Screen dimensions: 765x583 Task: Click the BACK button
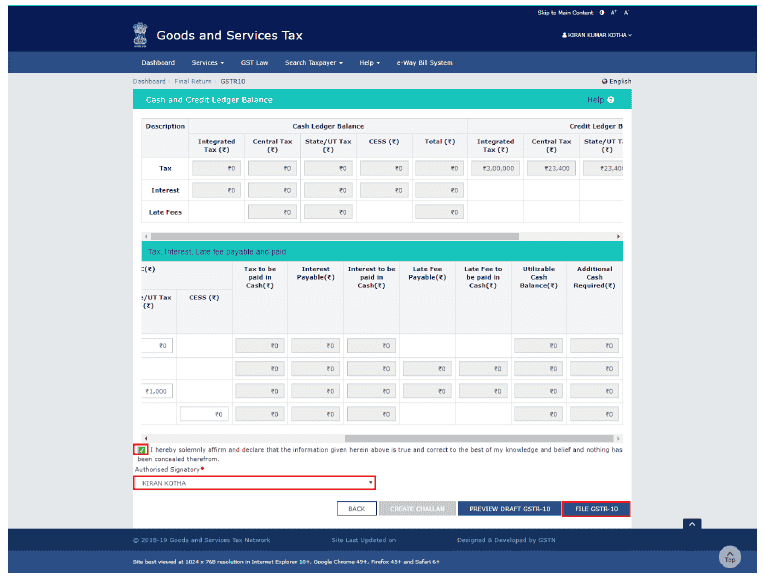point(357,508)
